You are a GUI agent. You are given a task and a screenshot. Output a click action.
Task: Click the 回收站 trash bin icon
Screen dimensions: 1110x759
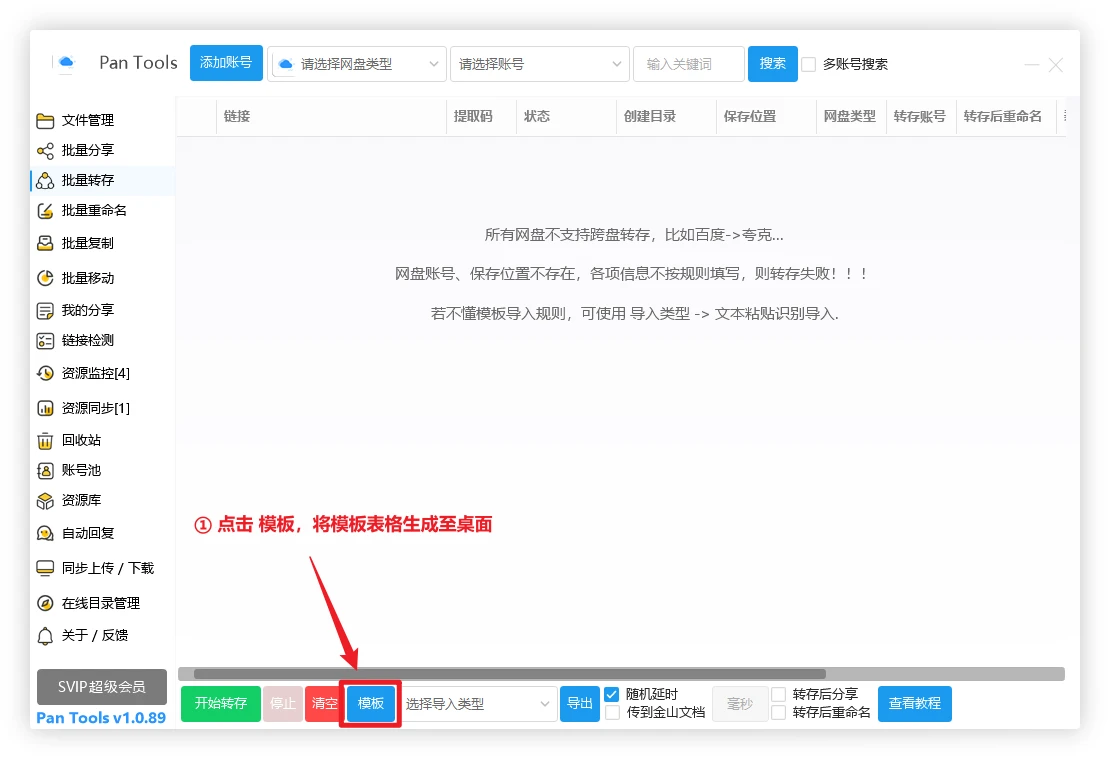point(45,441)
